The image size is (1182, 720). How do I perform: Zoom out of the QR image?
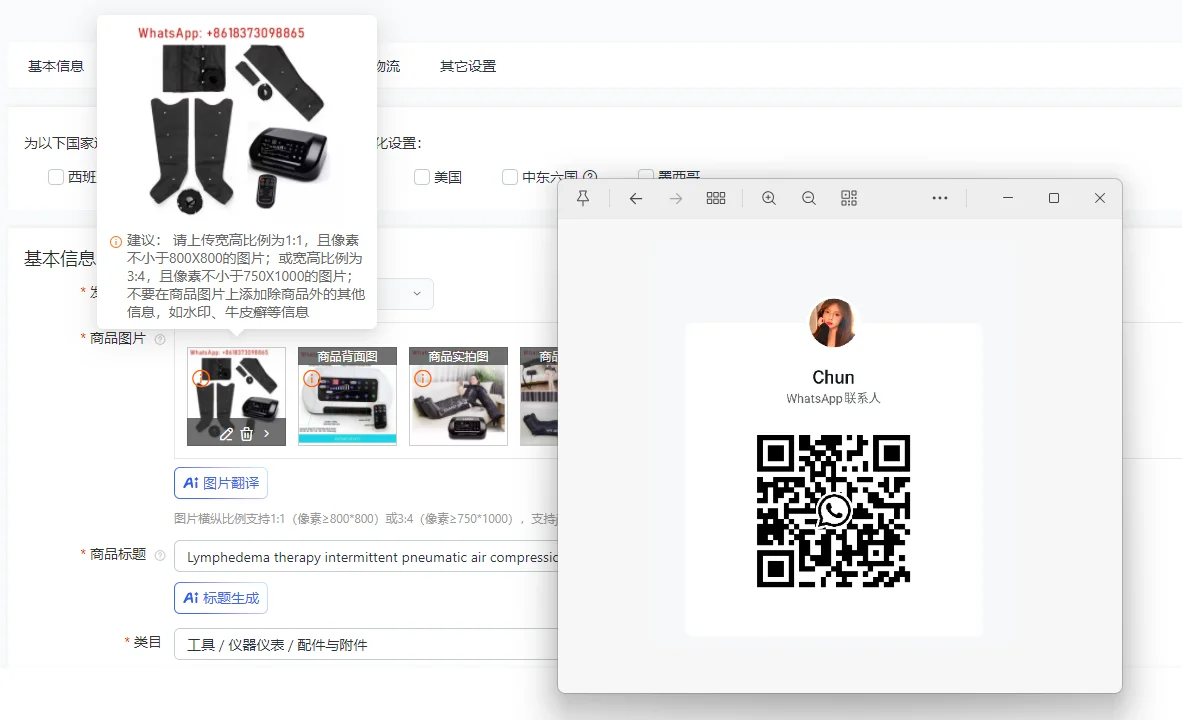pos(809,198)
